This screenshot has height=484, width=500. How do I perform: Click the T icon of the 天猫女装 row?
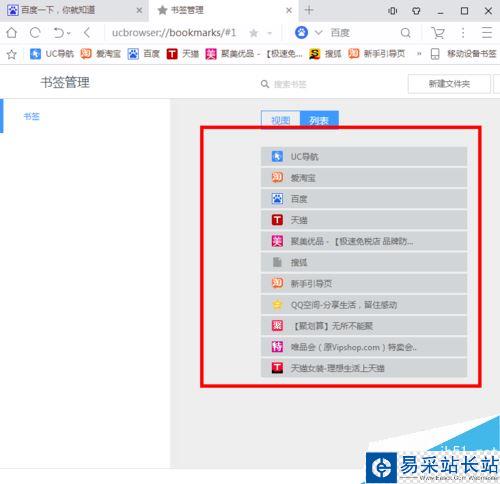pos(277,368)
